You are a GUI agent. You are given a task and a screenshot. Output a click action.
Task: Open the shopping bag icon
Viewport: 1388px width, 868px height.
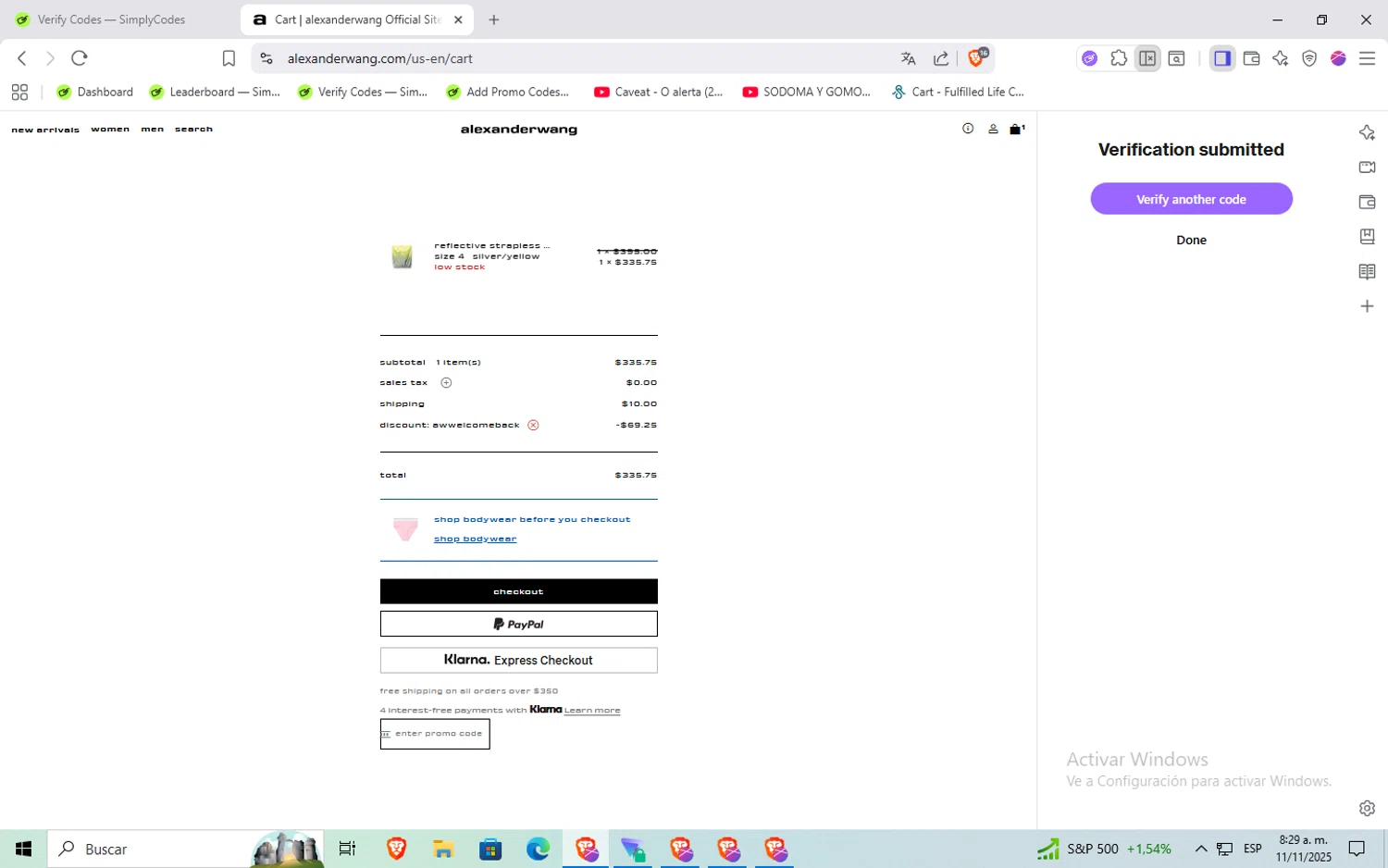pos(1016,129)
